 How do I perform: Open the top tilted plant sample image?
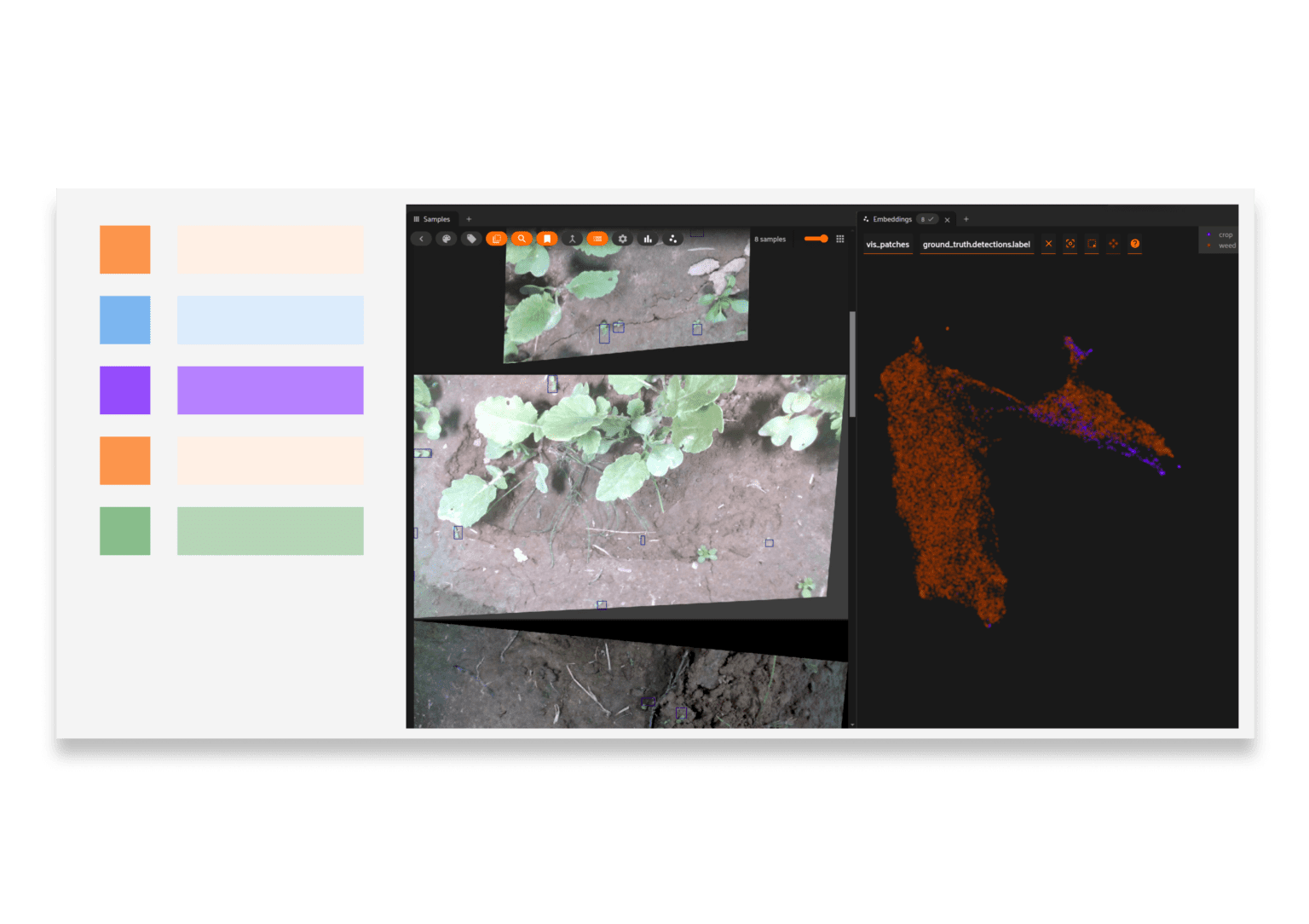[x=627, y=296]
